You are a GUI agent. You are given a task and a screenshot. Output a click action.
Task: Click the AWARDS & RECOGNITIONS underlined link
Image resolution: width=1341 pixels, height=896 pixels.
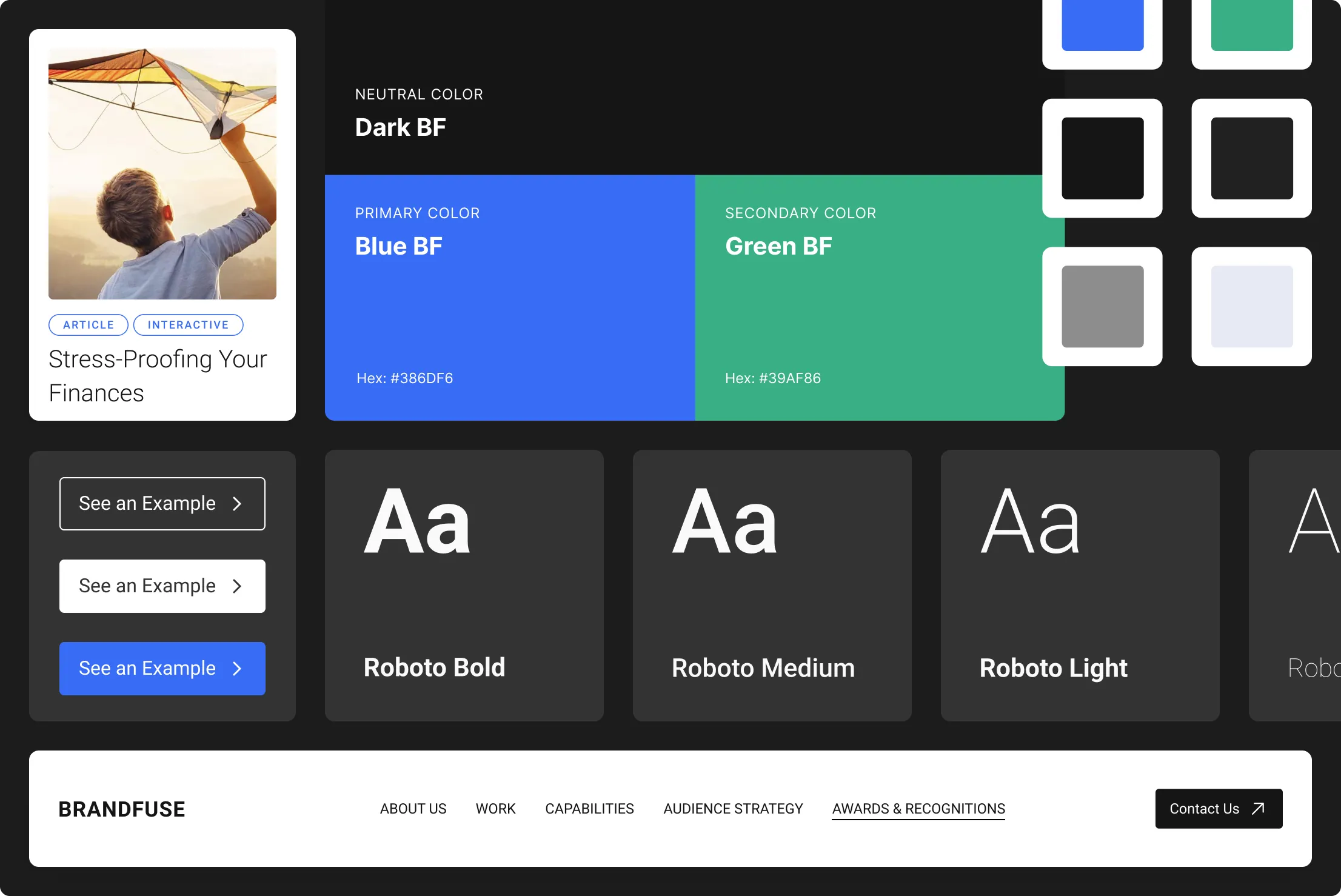click(918, 809)
